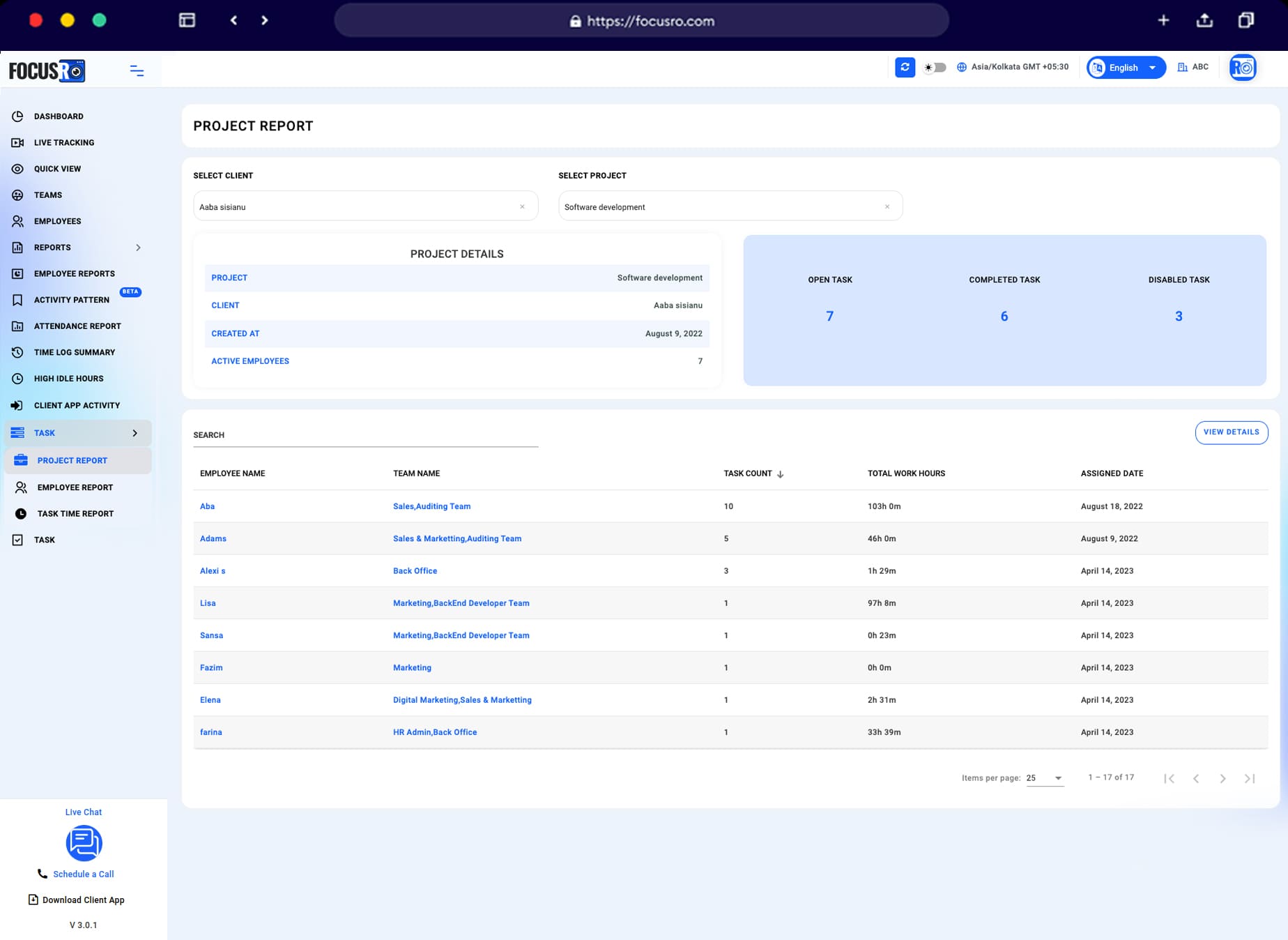Click the Teams globe-people icon

point(18,195)
